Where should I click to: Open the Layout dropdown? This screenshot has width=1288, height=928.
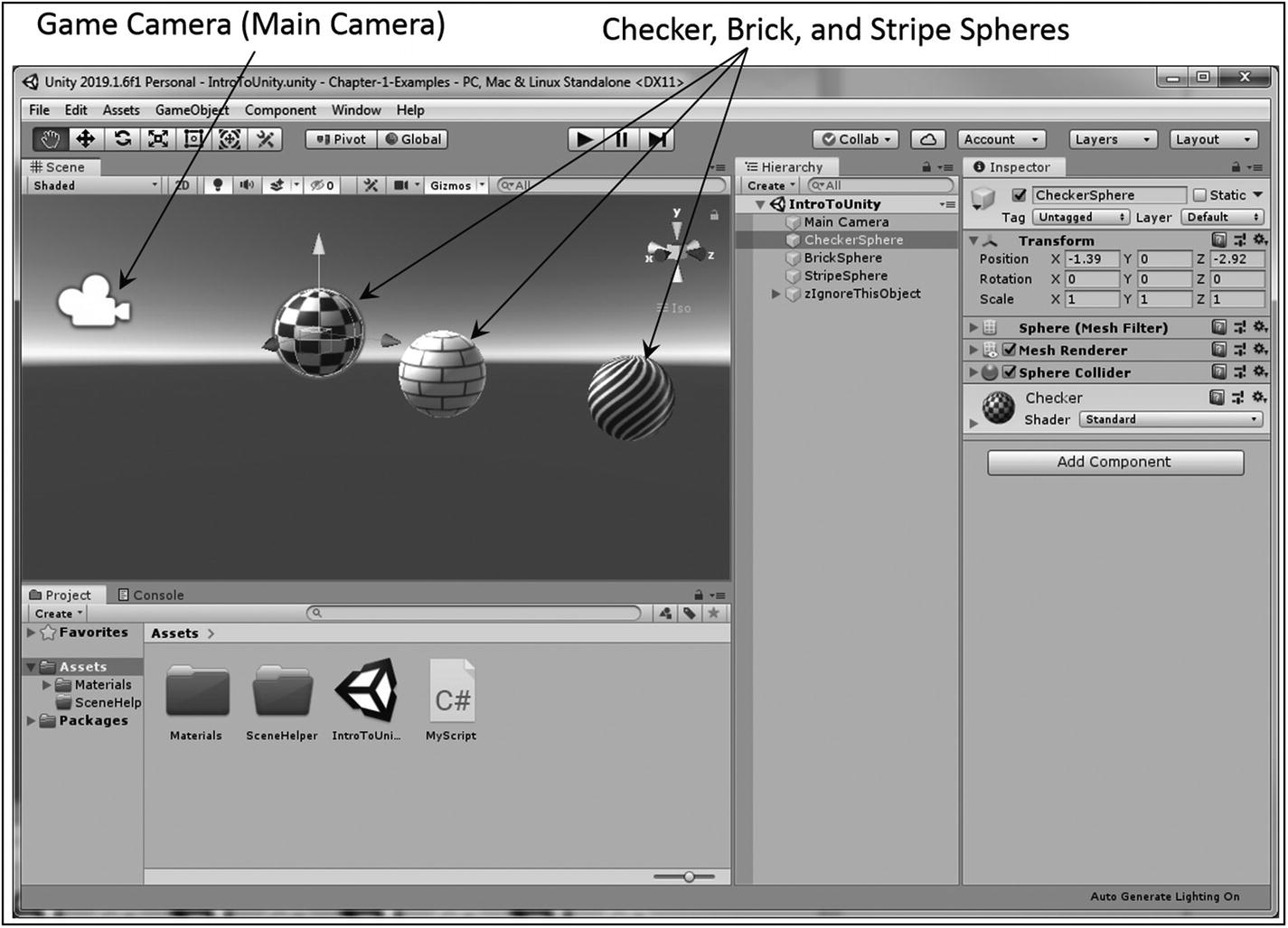[1214, 139]
